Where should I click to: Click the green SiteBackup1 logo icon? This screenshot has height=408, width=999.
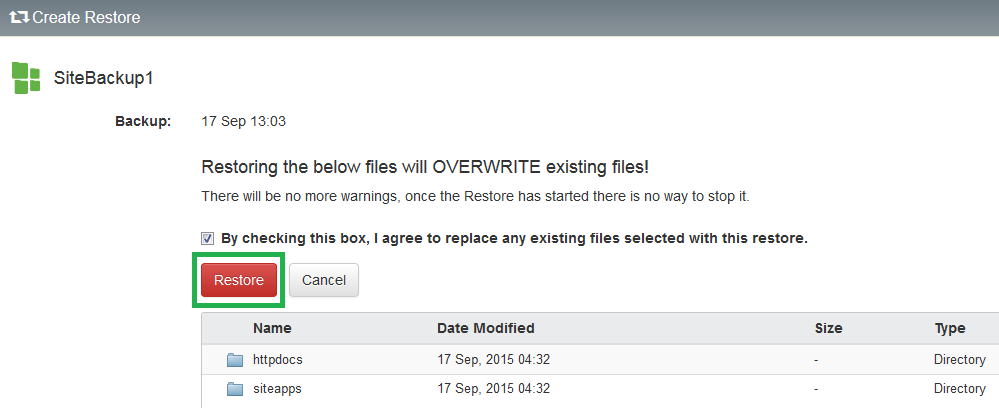pyautogui.click(x=26, y=78)
